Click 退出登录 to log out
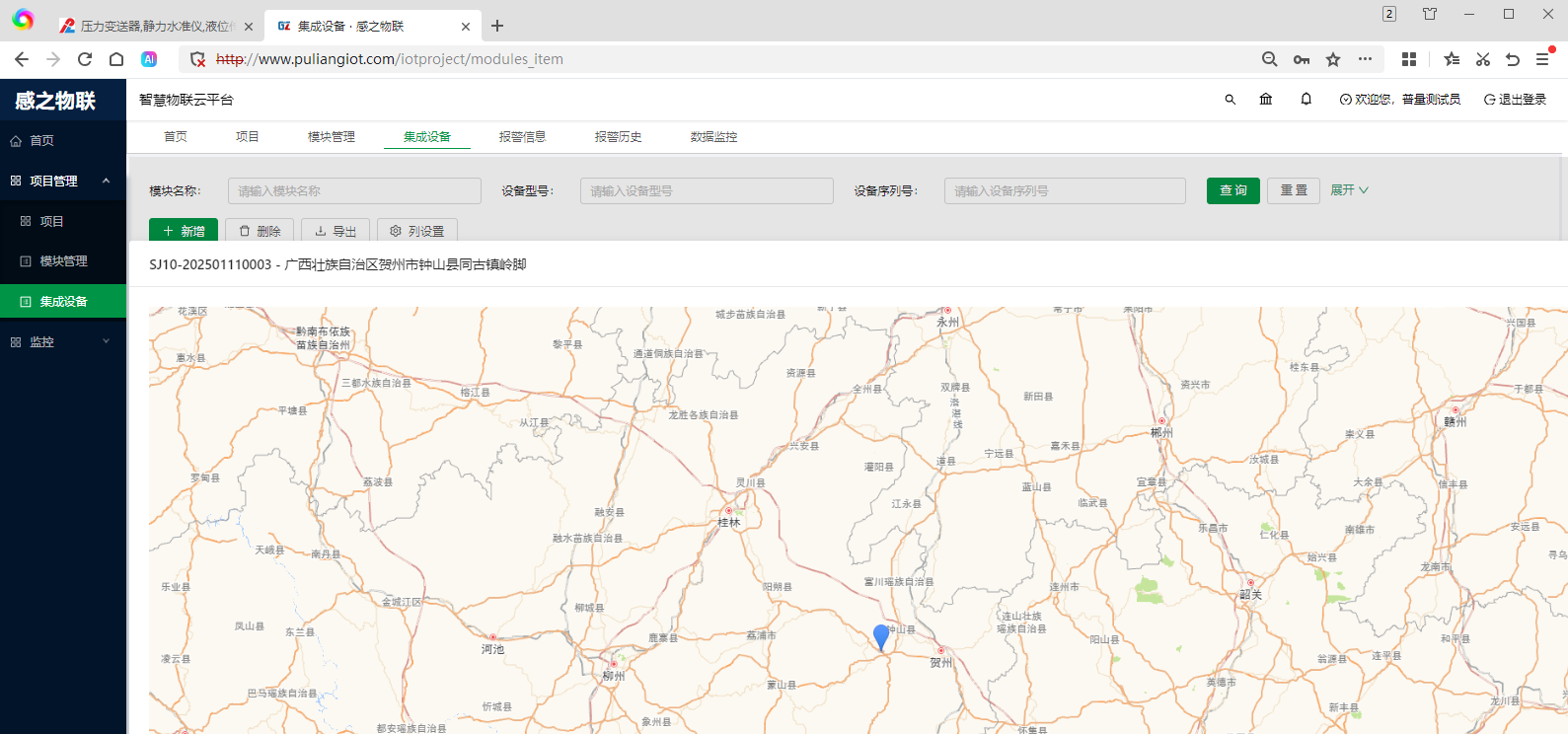1568x734 pixels. (1515, 100)
